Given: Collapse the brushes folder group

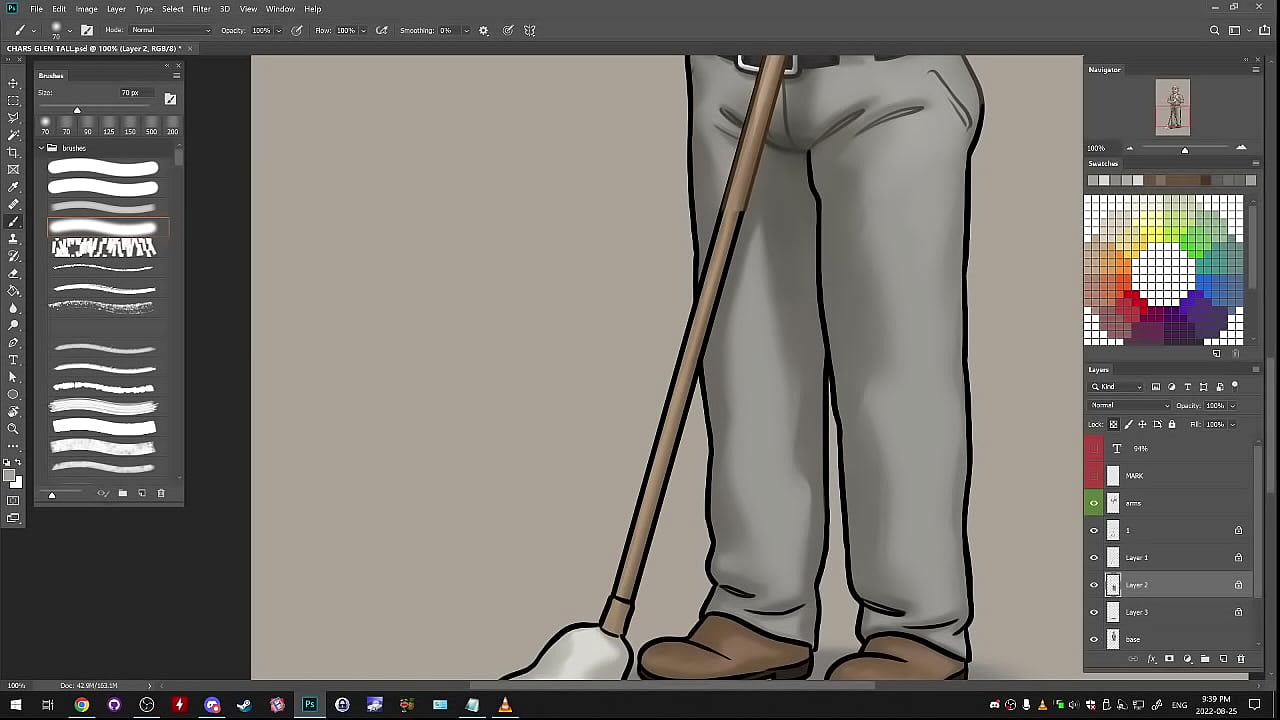Looking at the screenshot, I should tap(42, 148).
